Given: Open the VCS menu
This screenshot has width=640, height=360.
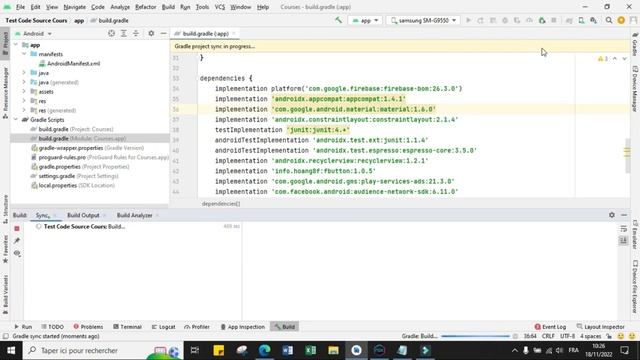Looking at the screenshot, I should (220, 7).
